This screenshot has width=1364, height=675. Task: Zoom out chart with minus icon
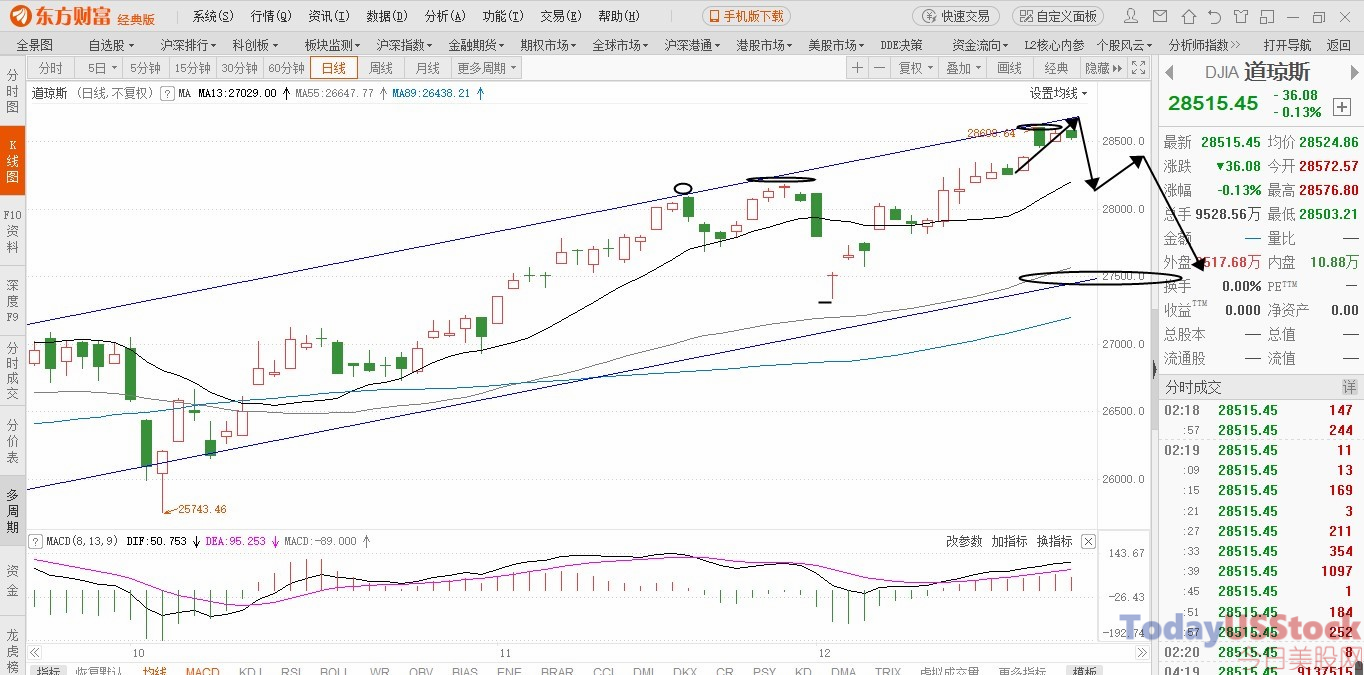(x=879, y=67)
